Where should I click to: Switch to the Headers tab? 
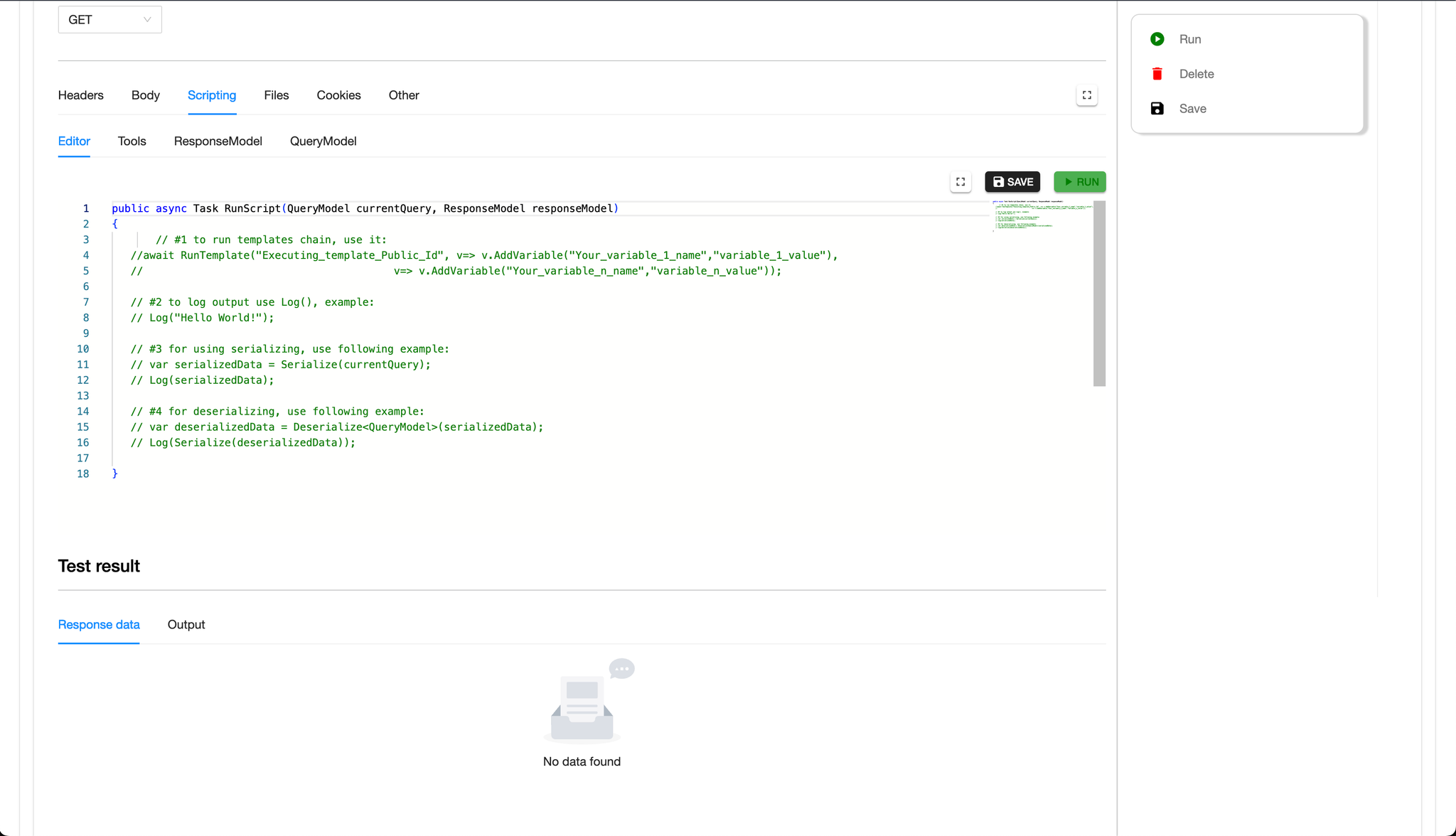pyautogui.click(x=80, y=95)
